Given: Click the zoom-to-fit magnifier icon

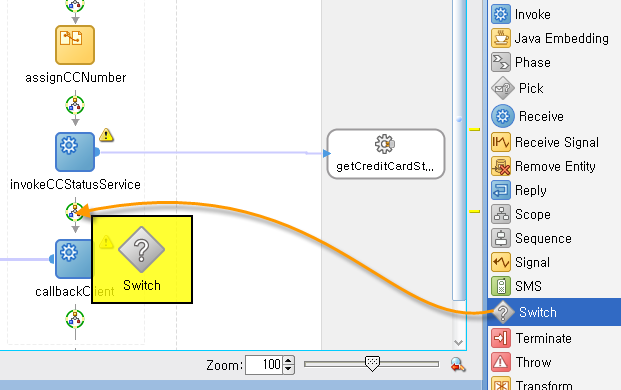Looking at the screenshot, I should (457, 364).
